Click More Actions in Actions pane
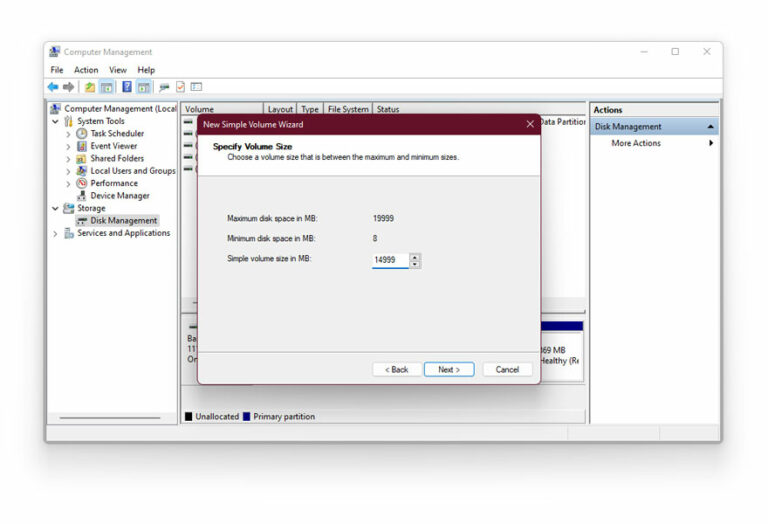 [x=636, y=143]
